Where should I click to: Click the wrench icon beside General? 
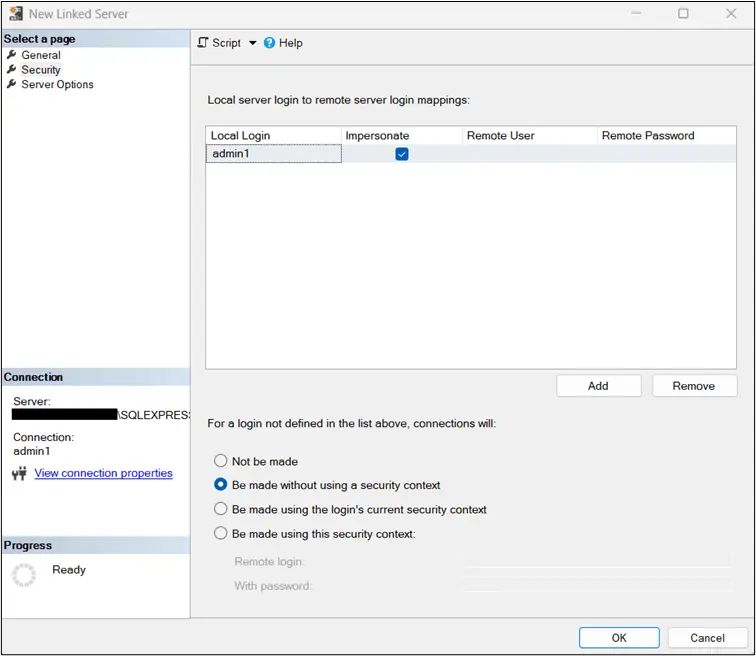[12, 55]
